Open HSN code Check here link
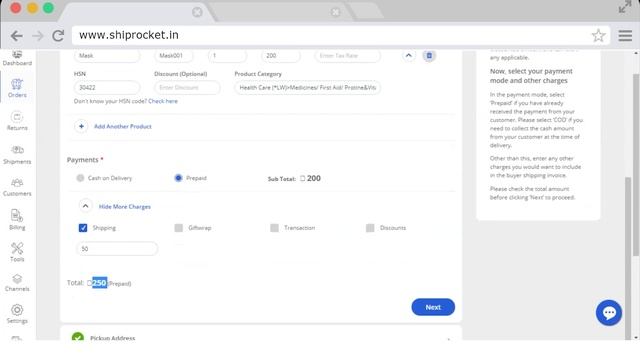 click(x=163, y=101)
